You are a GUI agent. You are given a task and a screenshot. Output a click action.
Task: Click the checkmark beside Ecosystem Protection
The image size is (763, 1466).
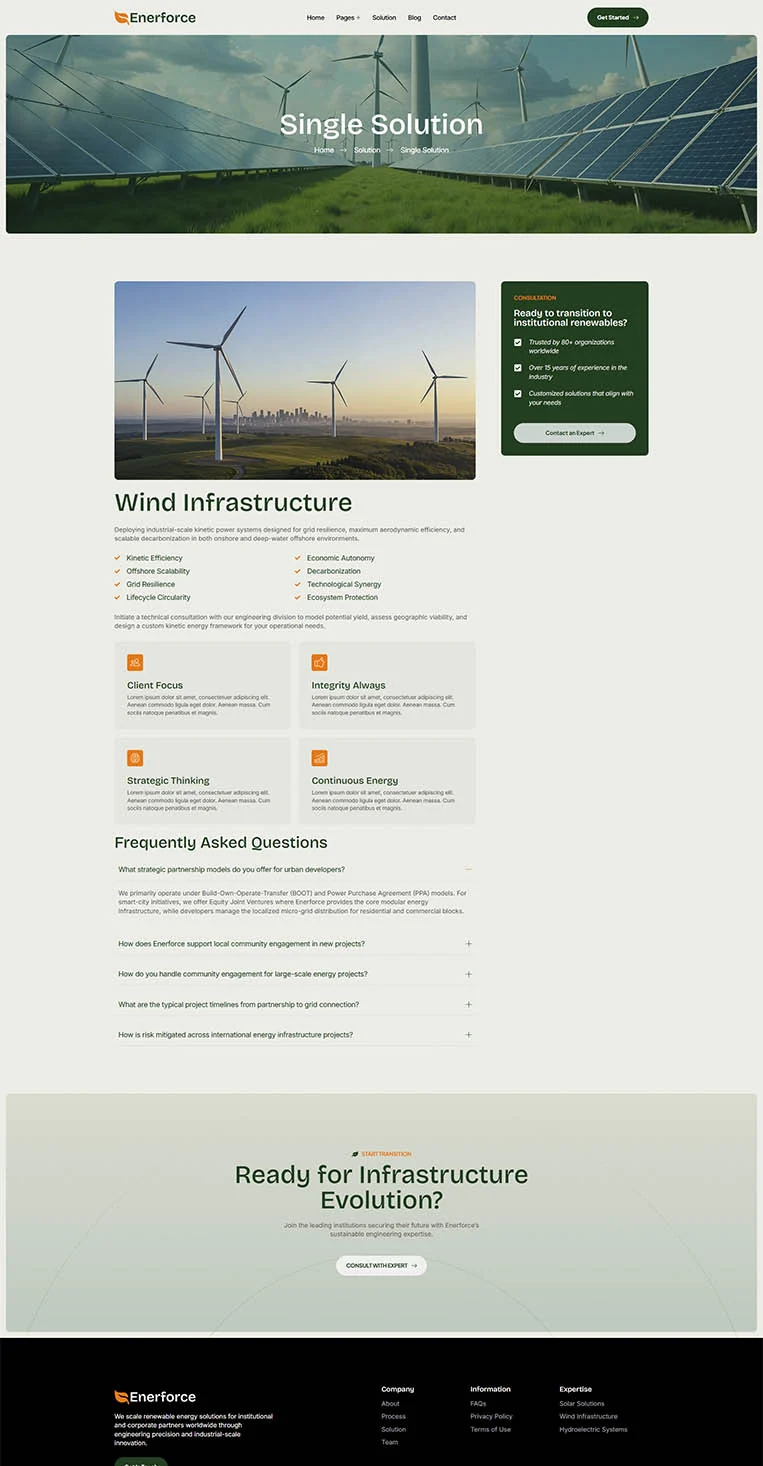coord(298,597)
